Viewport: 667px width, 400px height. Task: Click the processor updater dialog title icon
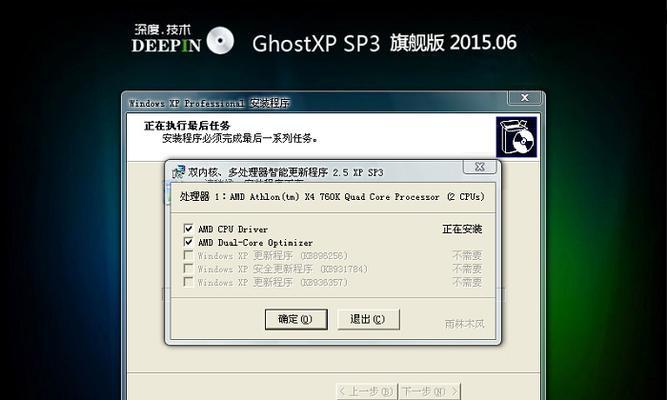click(x=179, y=172)
